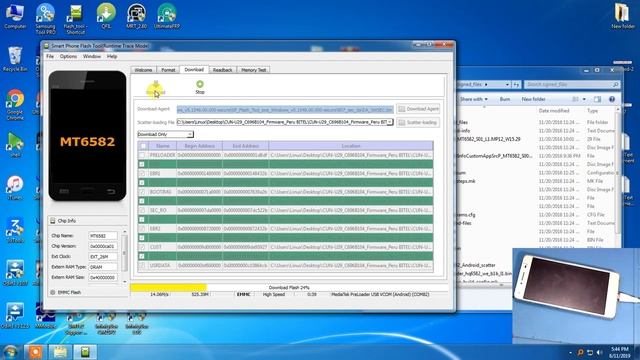Switch to the Readback tab
Viewport: 640px width, 360px height.
[x=222, y=70]
